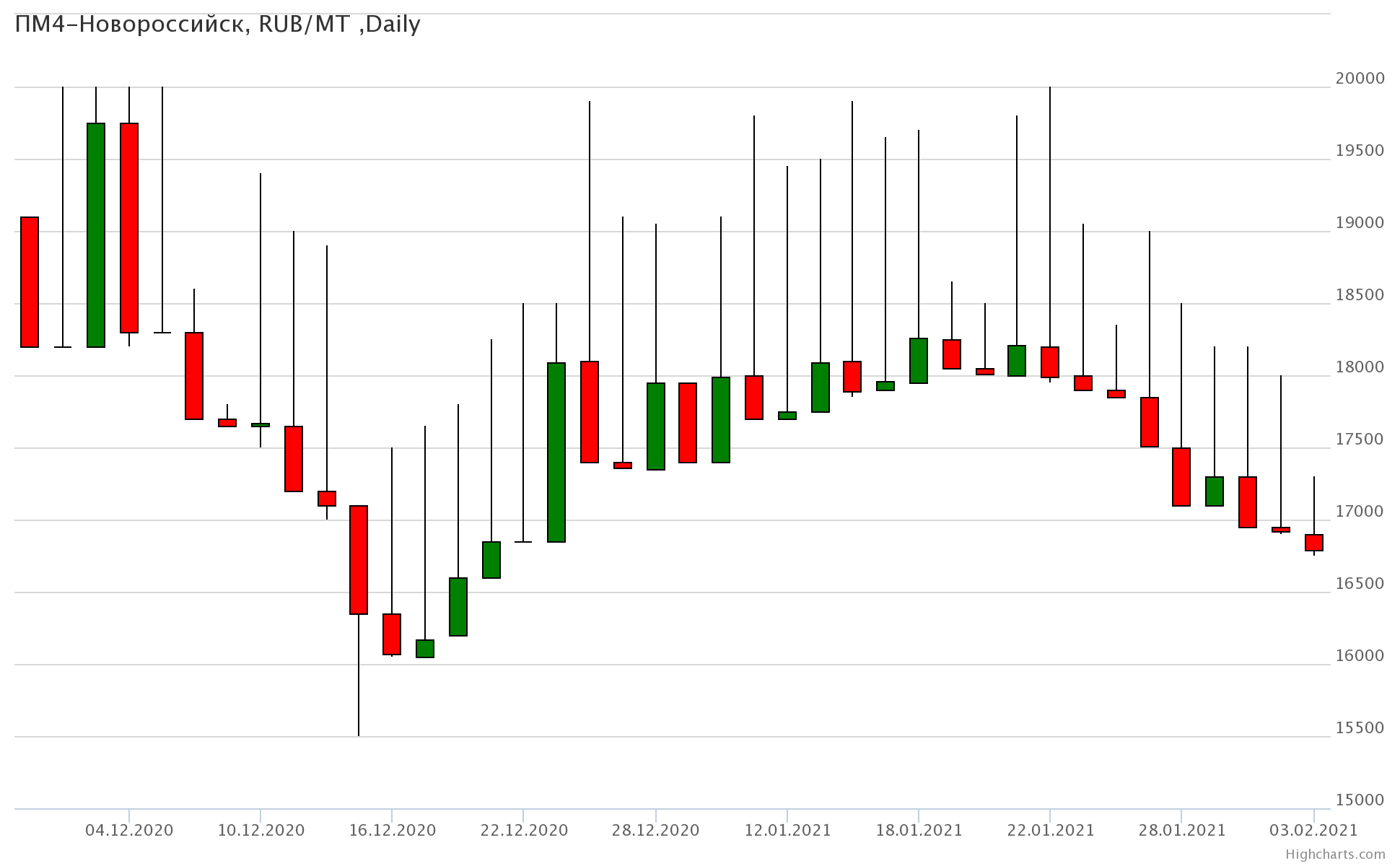1400x866 pixels.
Task: Click the 10.12.2020 x-axis date label
Action: (261, 830)
